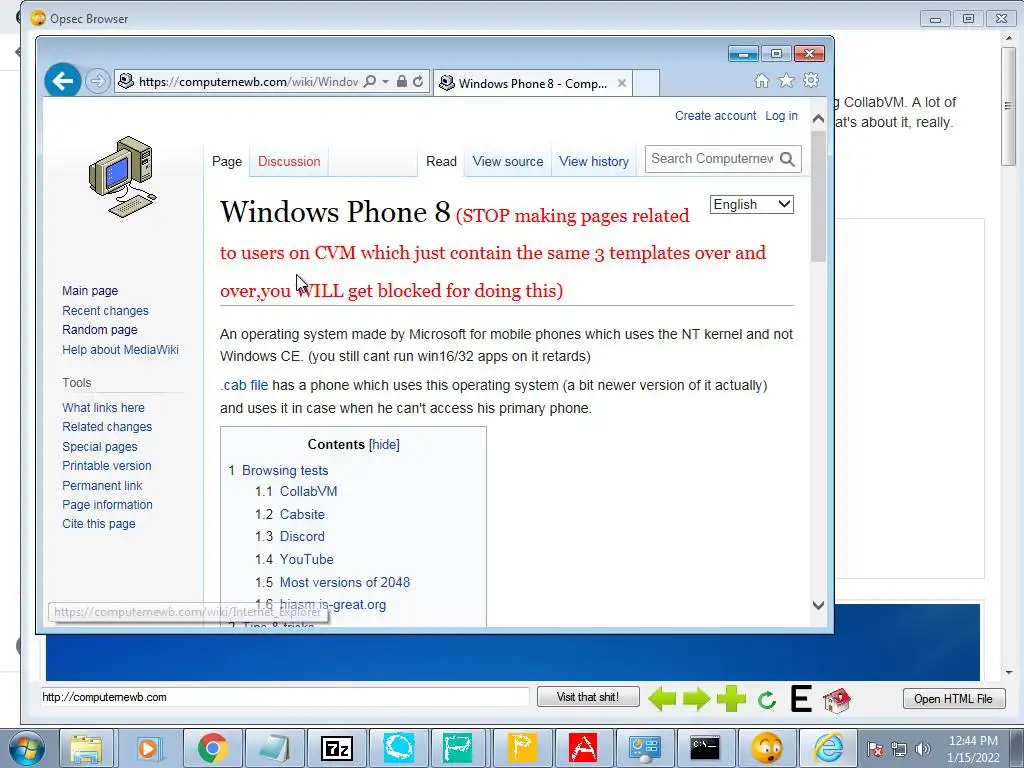This screenshot has width=1024, height=768.
Task: Open What links here
Action: (x=103, y=408)
